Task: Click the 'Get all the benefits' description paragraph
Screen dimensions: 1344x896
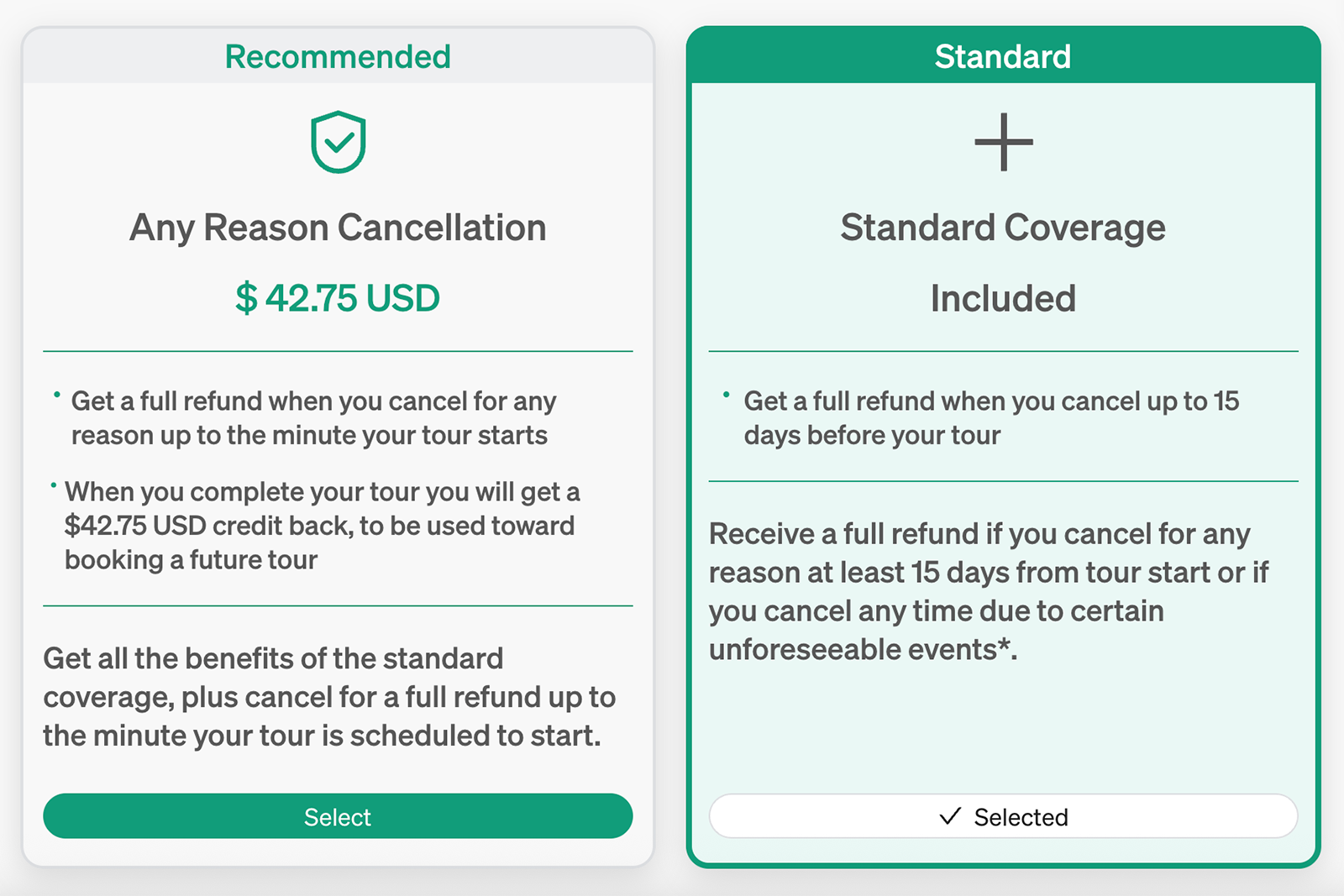Action: coord(329,697)
